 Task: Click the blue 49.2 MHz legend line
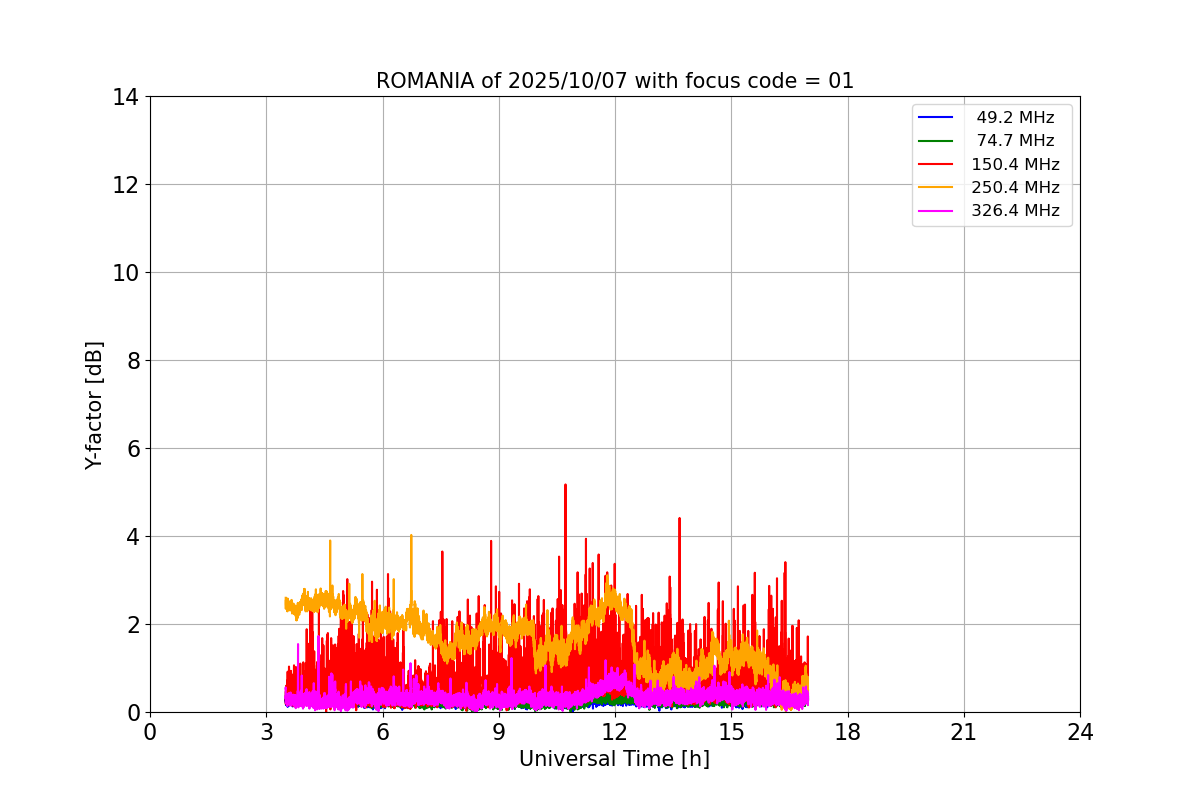tap(936, 118)
